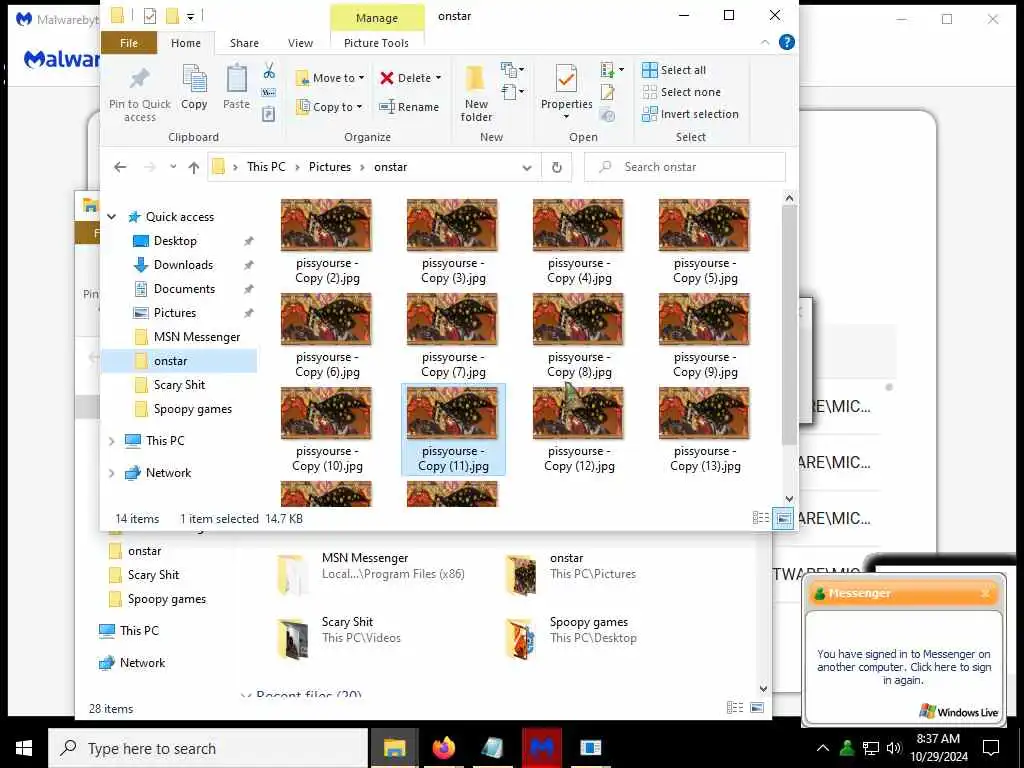Open Malwarebytes from the taskbar

pyautogui.click(x=541, y=748)
